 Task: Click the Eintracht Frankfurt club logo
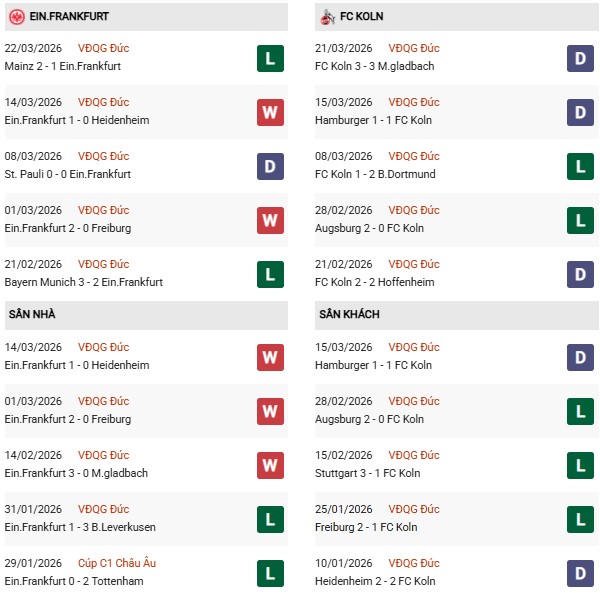click(x=16, y=17)
